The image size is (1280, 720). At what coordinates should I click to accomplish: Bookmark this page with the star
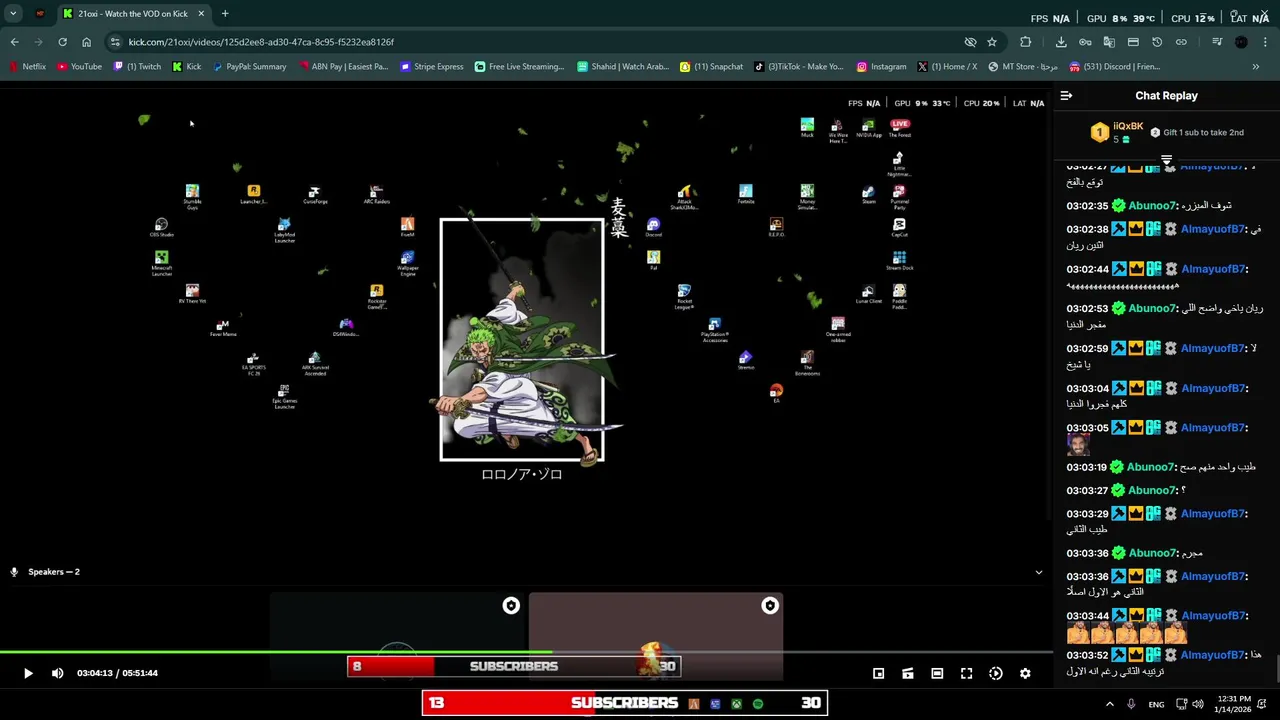992,42
